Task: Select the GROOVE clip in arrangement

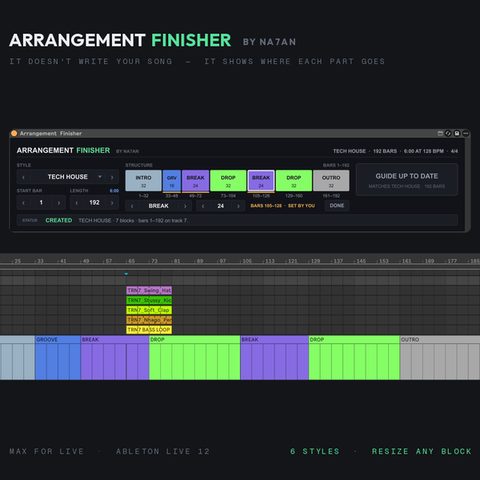Action: 58,358
